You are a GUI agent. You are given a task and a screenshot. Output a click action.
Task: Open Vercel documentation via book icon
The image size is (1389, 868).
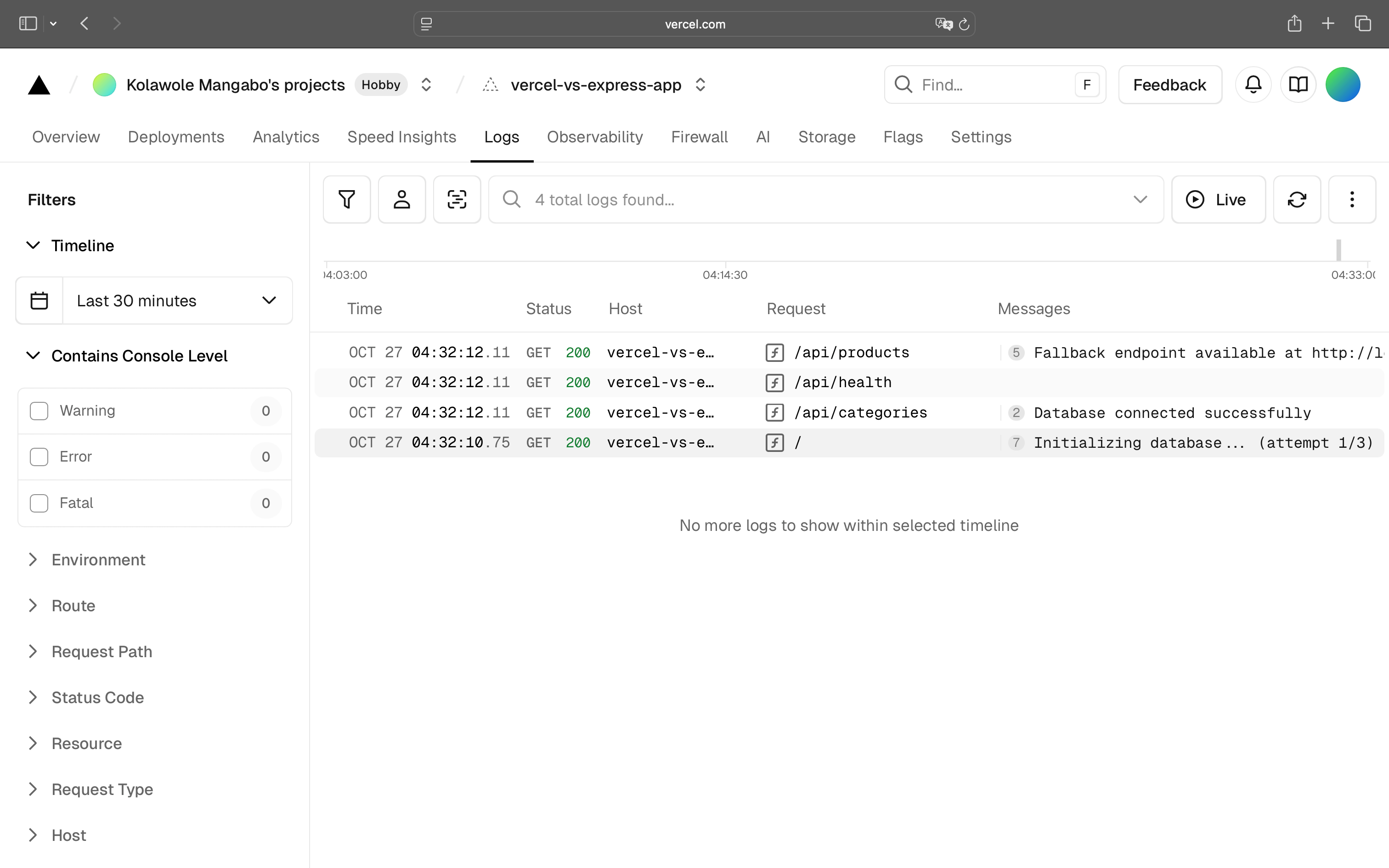(x=1299, y=85)
